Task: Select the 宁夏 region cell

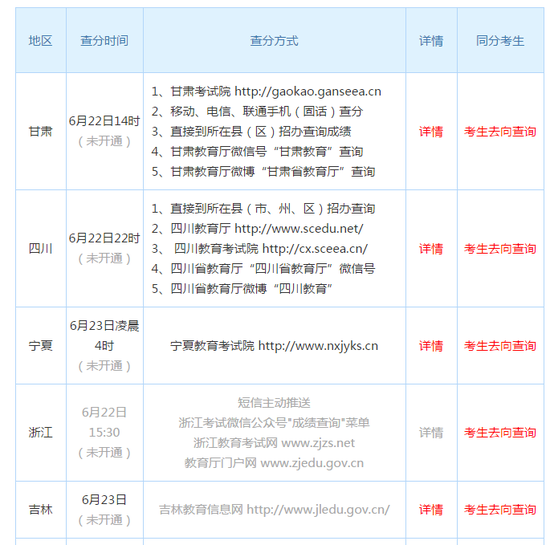Action: [x=41, y=346]
